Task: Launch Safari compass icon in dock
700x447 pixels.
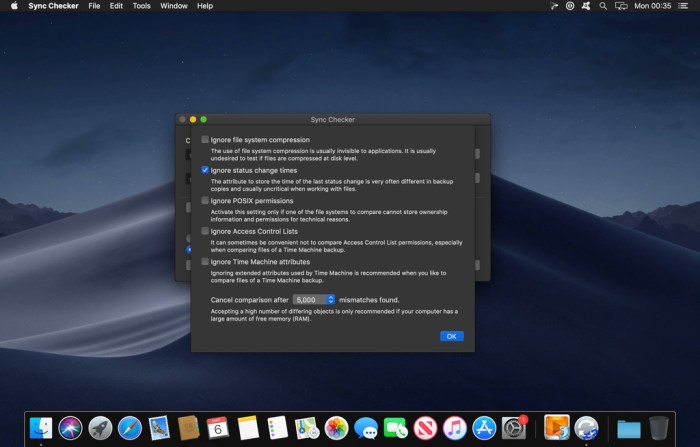Action: click(x=129, y=428)
